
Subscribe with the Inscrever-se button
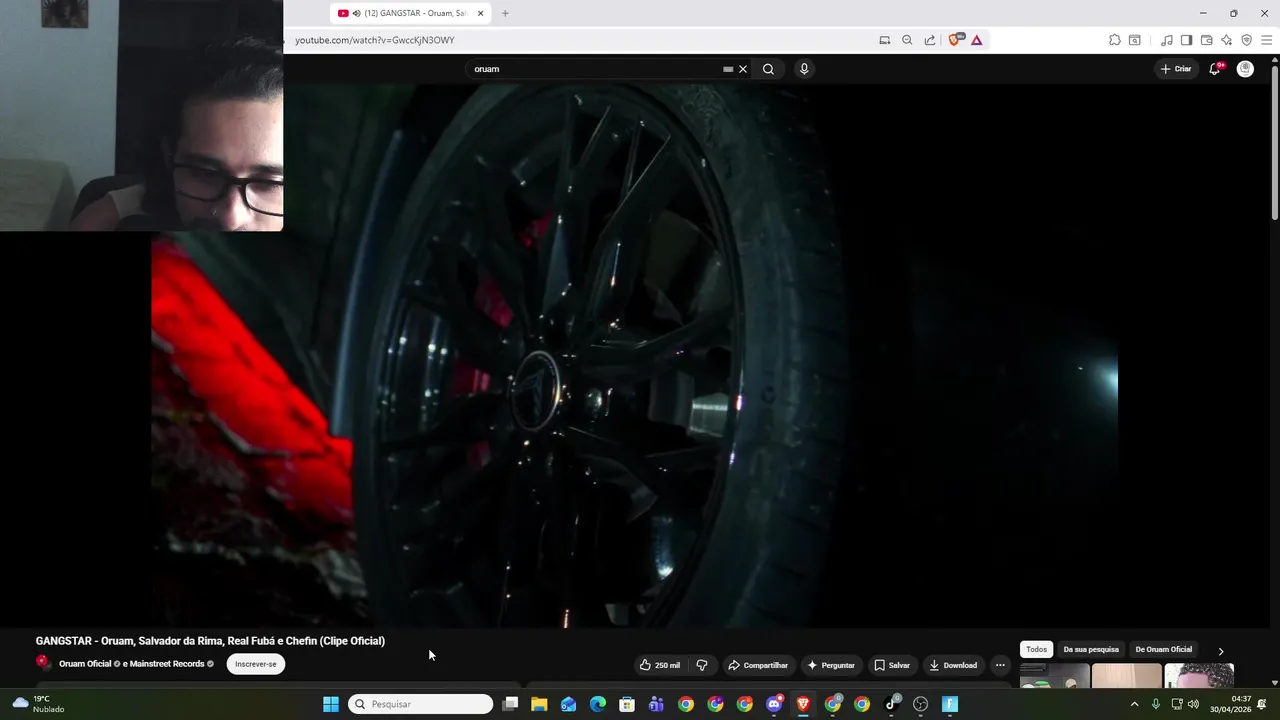pyautogui.click(x=256, y=664)
